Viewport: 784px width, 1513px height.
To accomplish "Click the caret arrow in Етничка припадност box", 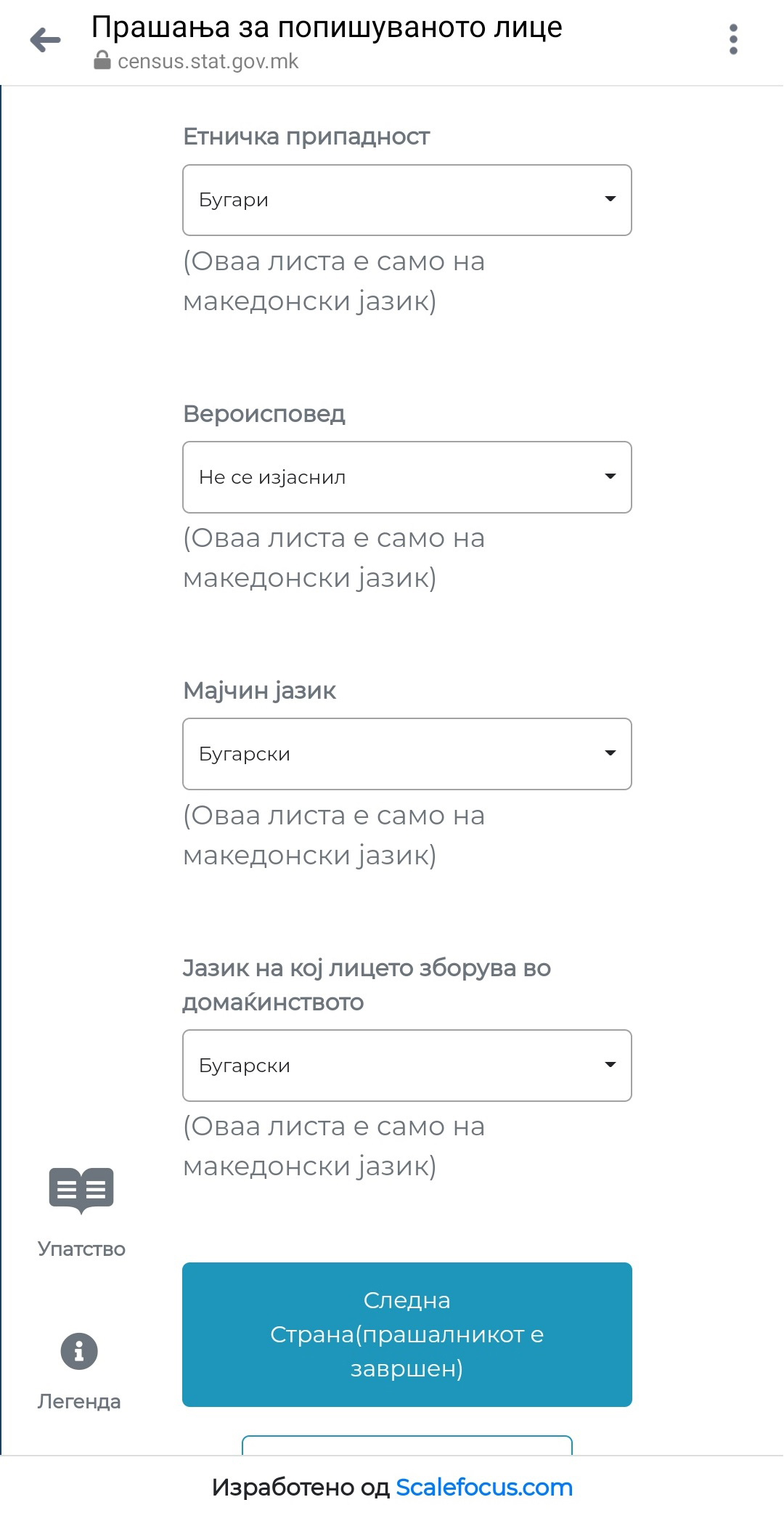I will coord(611,199).
